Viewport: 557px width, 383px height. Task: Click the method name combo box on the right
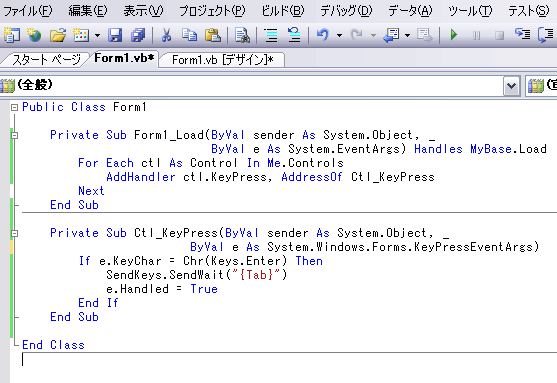point(541,86)
